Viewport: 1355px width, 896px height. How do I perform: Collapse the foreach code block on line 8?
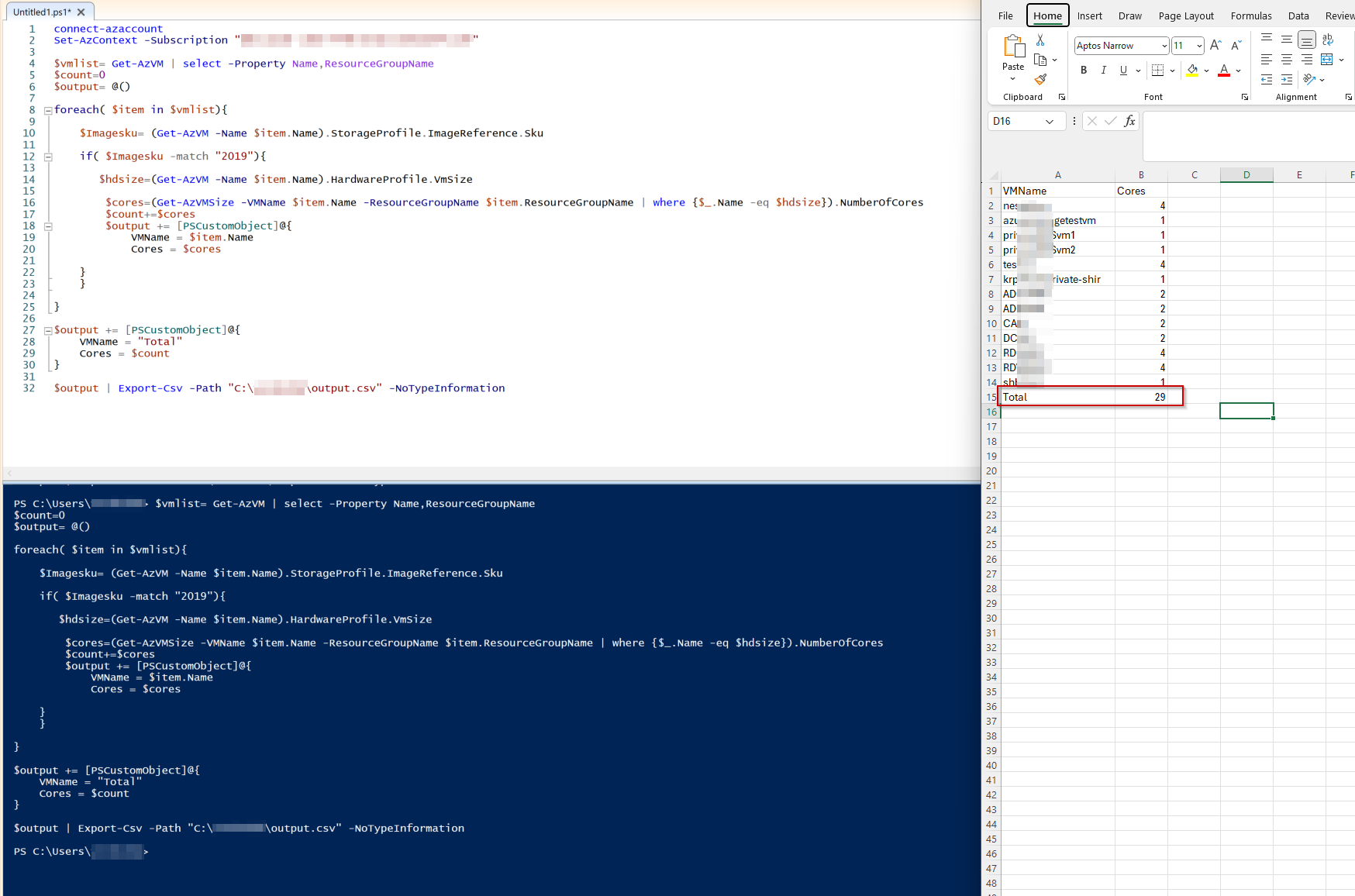[48, 109]
